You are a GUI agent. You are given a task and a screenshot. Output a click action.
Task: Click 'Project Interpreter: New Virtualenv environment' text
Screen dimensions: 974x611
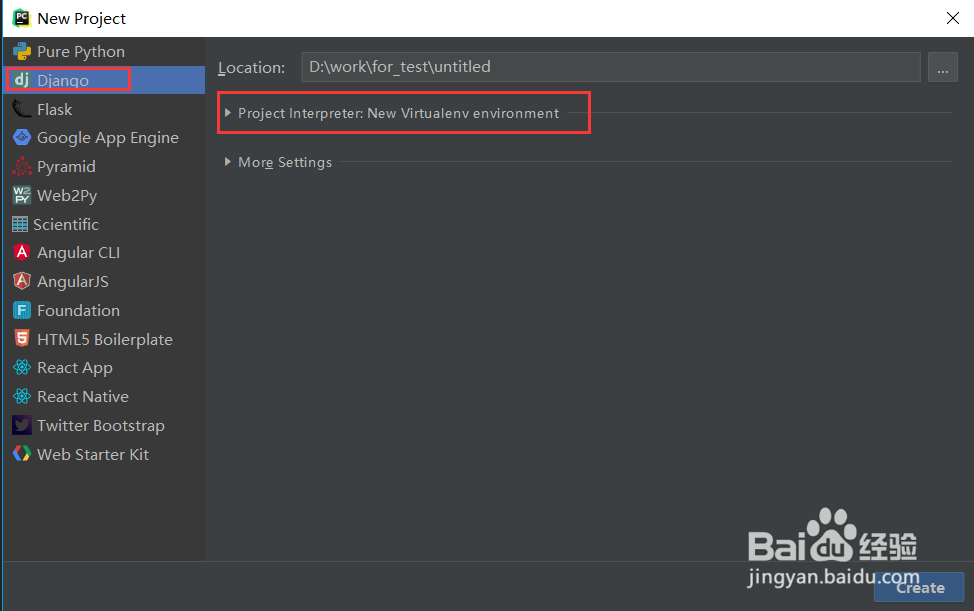[x=398, y=113]
